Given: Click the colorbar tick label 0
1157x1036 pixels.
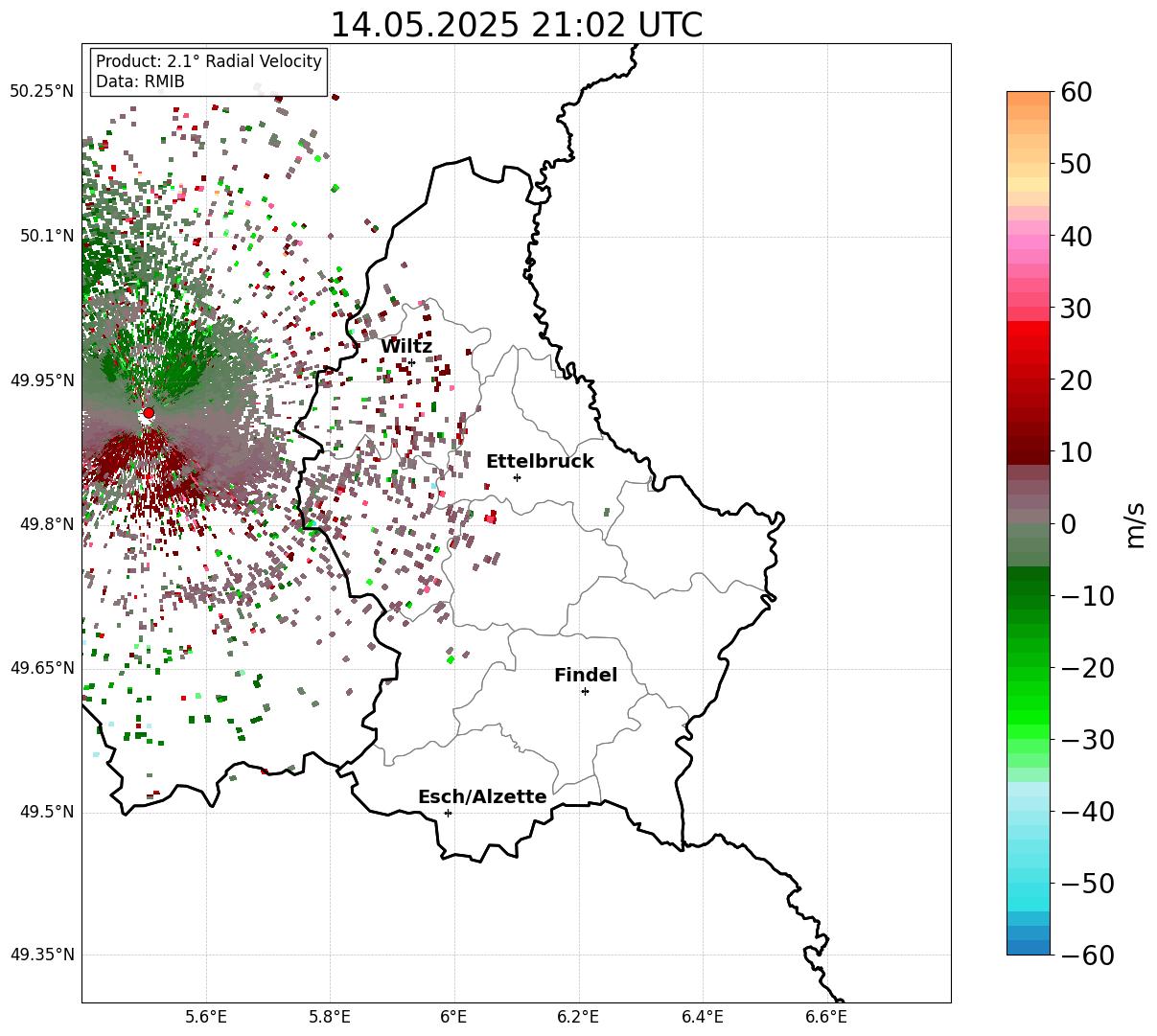Looking at the screenshot, I should [1068, 524].
